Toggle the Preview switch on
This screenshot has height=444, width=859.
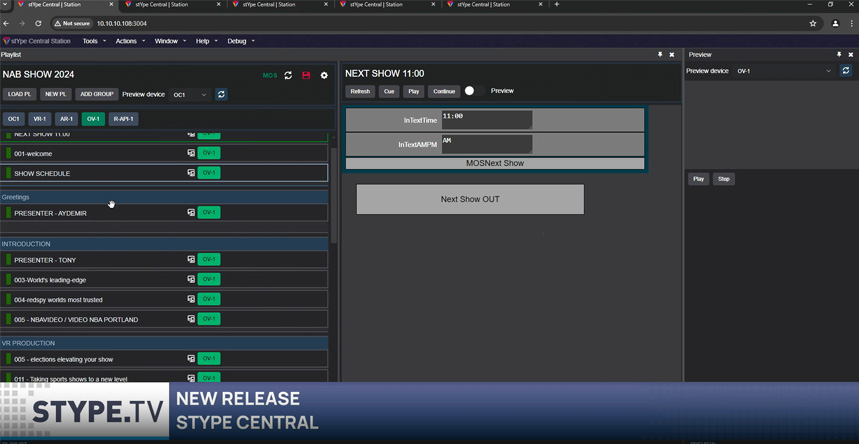[x=474, y=91]
